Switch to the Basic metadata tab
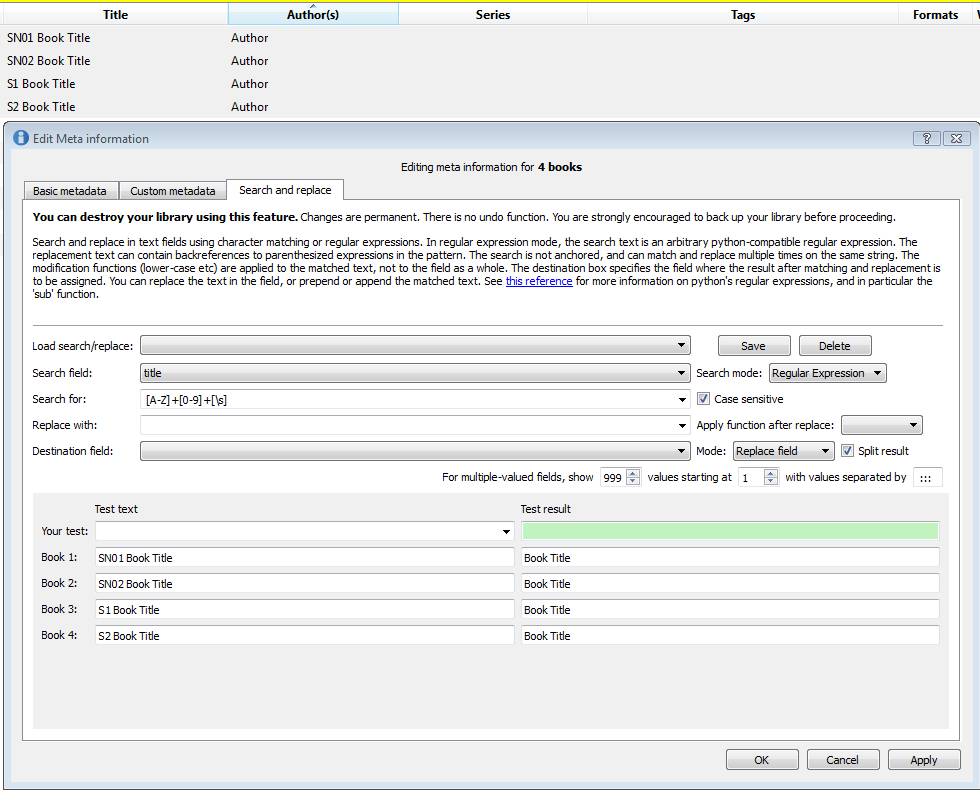The height and width of the screenshot is (804, 980). (70, 191)
